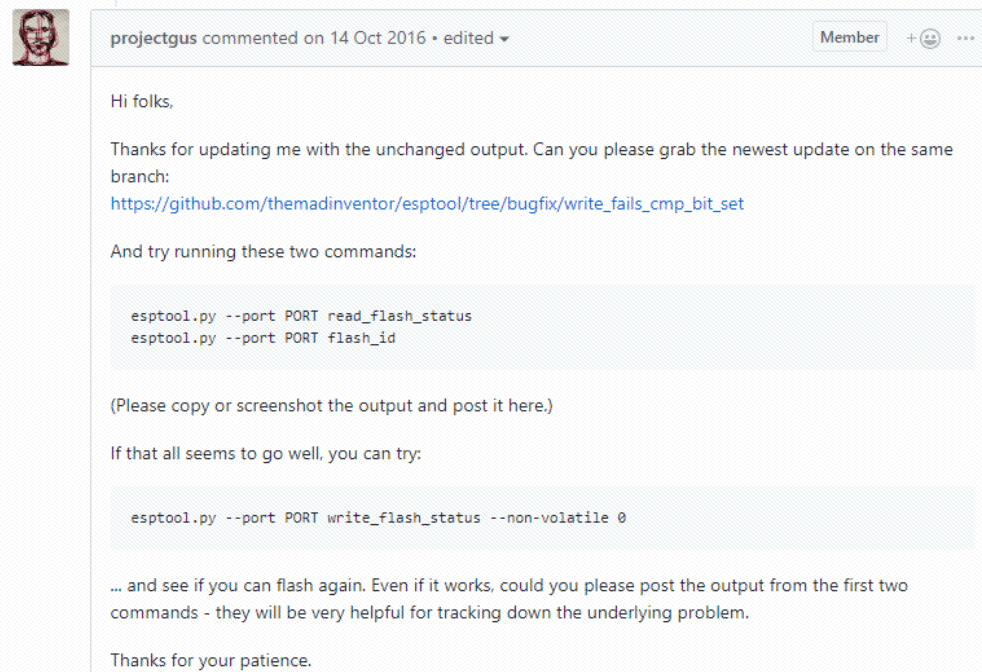This screenshot has width=982, height=672.
Task: Click the Member badge label
Action: point(849,37)
